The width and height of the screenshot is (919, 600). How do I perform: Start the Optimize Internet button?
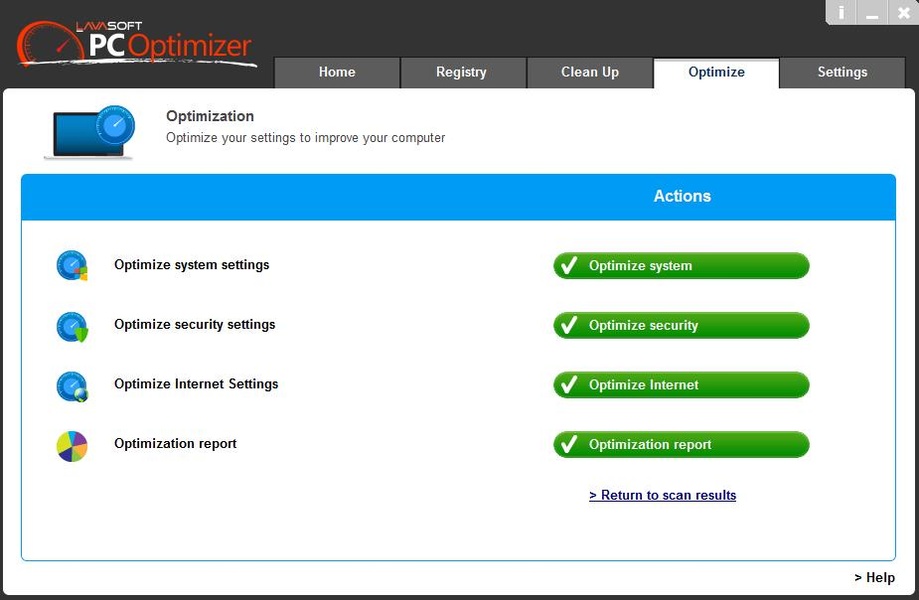click(681, 385)
